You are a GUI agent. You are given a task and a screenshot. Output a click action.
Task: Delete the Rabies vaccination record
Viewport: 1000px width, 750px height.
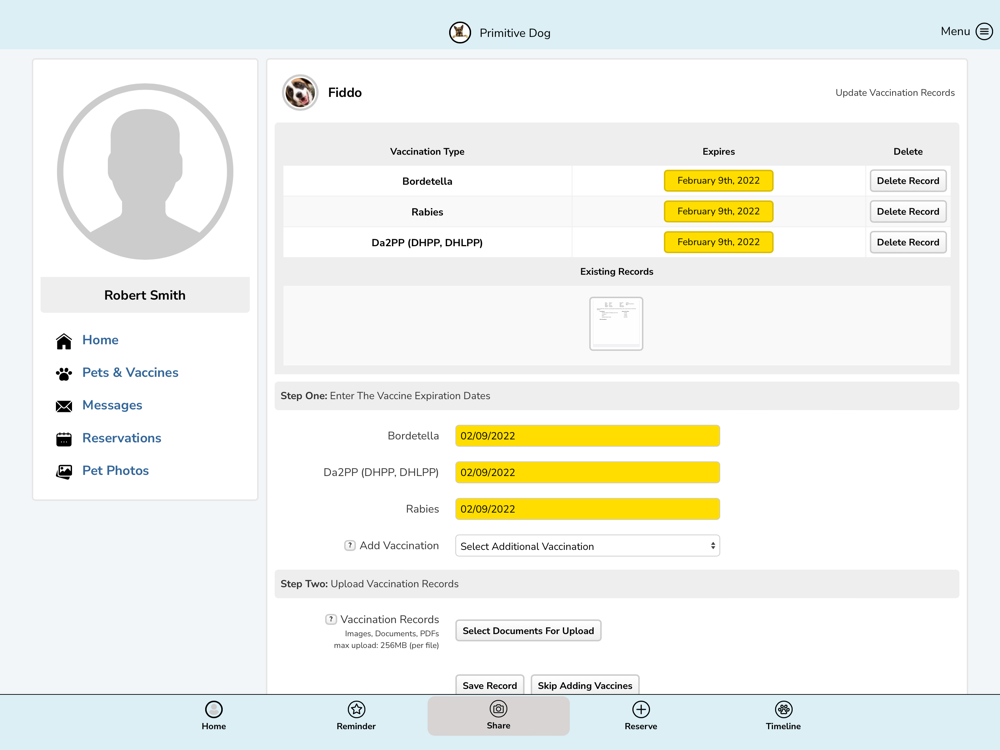[x=908, y=211]
